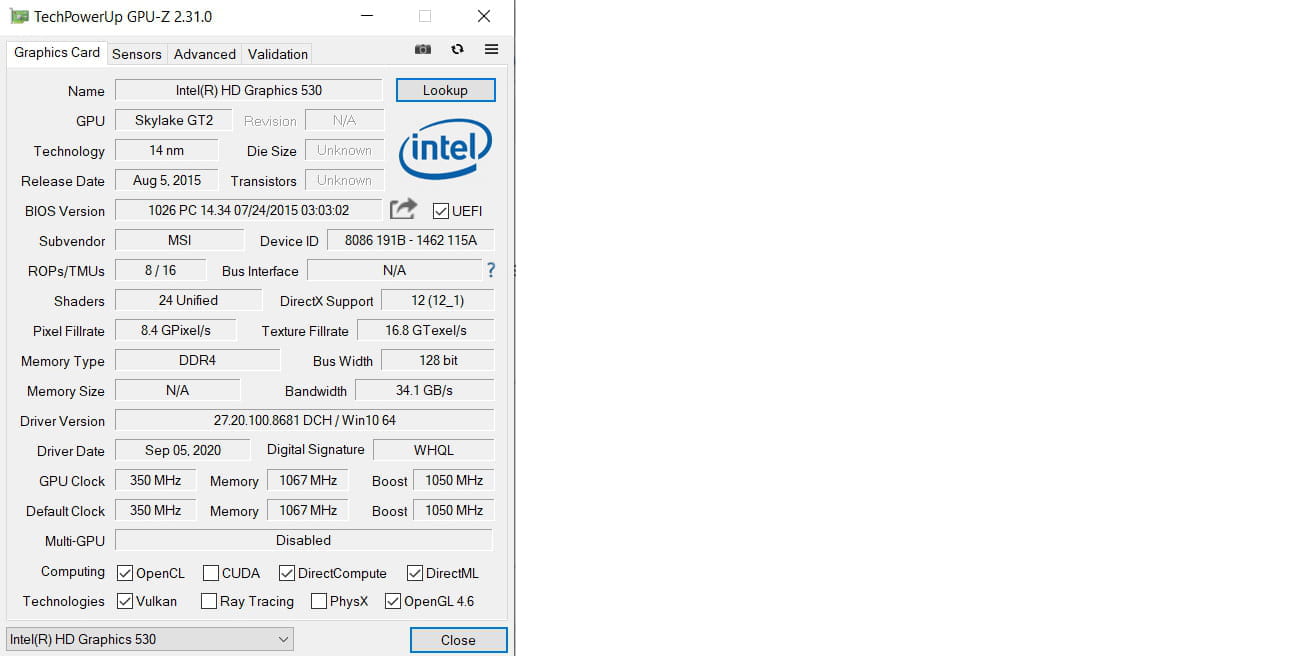
Task: Click the GPU Clock field 350 MHz
Action: click(156, 480)
